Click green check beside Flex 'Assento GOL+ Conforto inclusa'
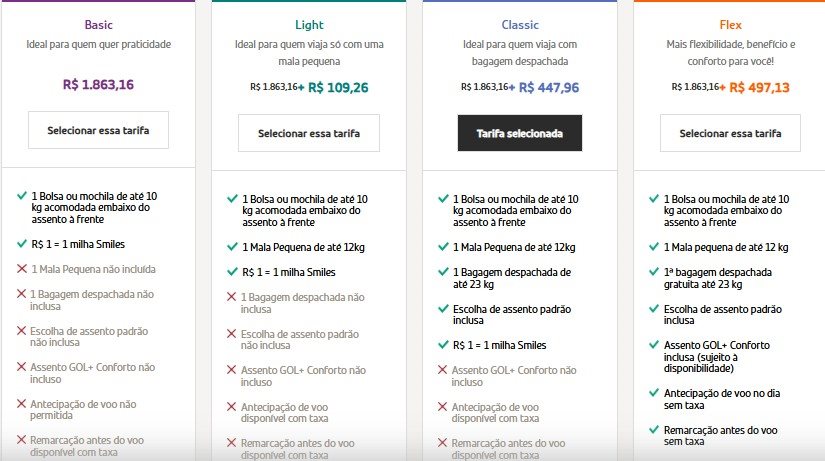This screenshot has width=825, height=461. pos(652,346)
